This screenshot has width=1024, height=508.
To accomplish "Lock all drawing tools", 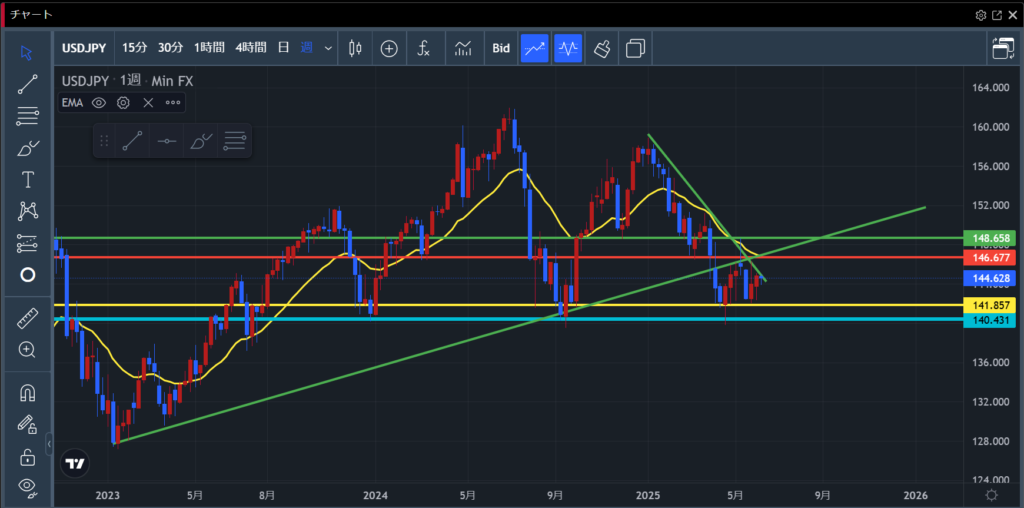I will (27, 456).
